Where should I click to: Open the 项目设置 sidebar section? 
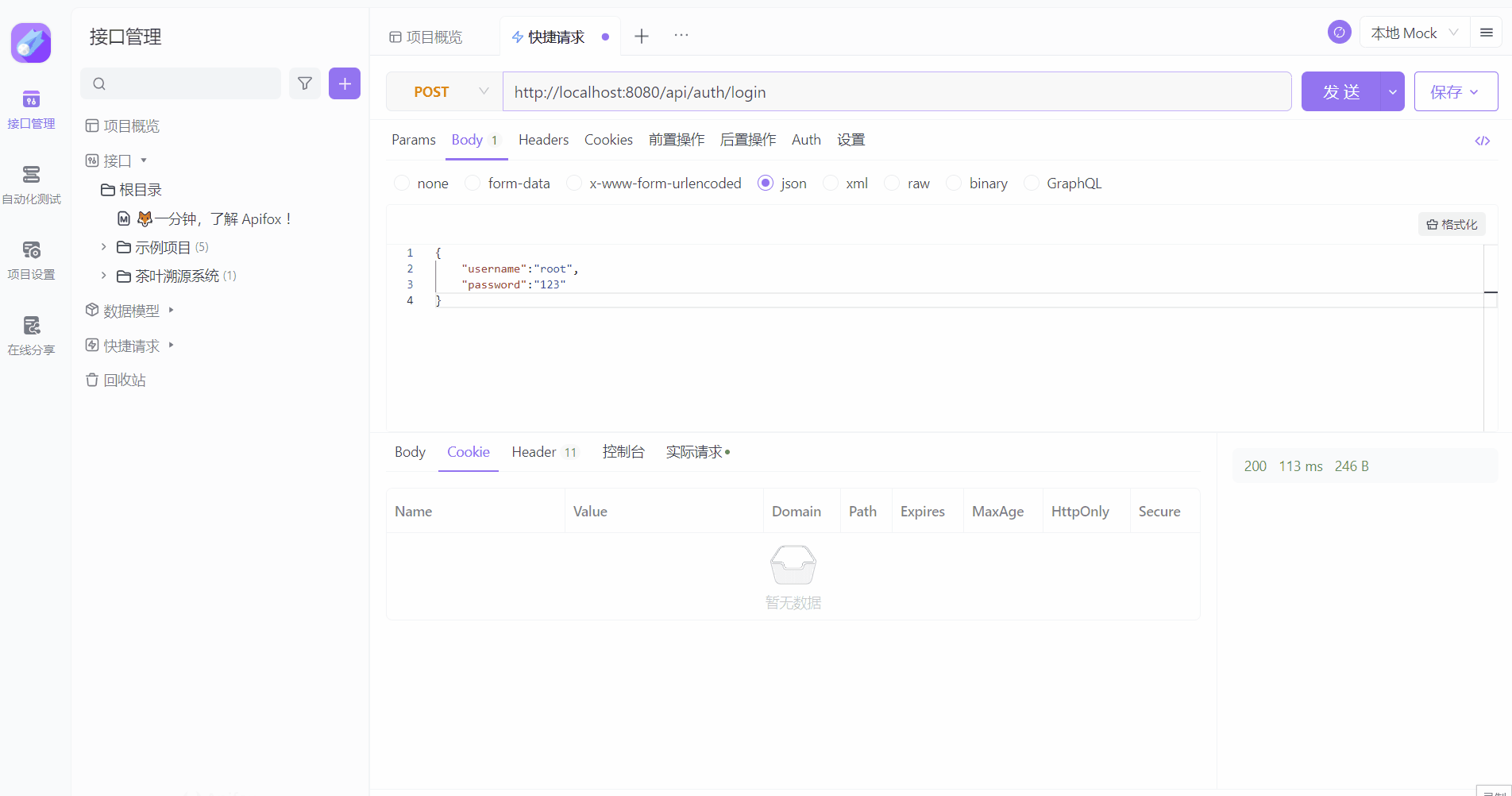point(31,260)
